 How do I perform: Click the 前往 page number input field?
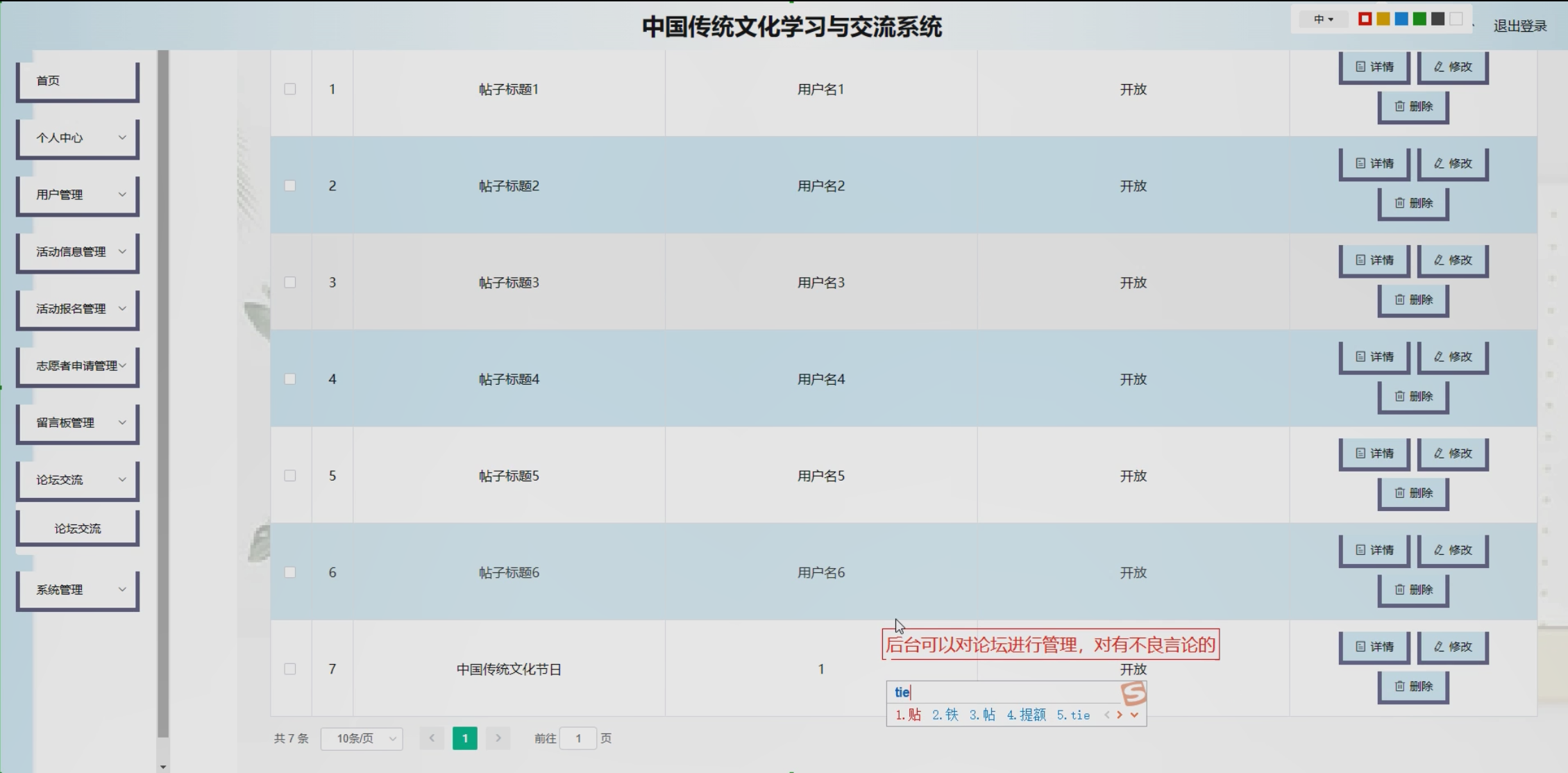coord(578,738)
